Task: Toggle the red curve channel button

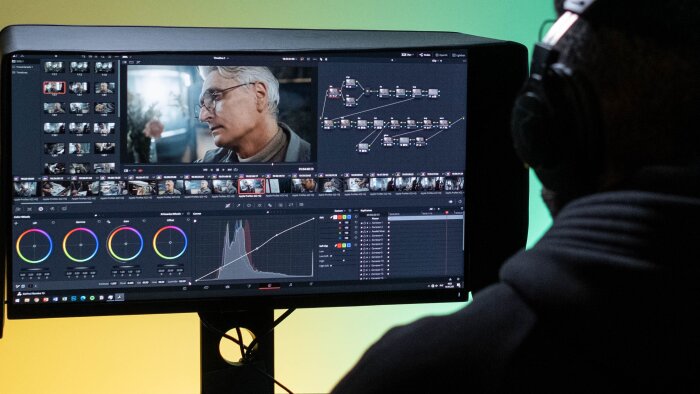Action: click(x=340, y=217)
